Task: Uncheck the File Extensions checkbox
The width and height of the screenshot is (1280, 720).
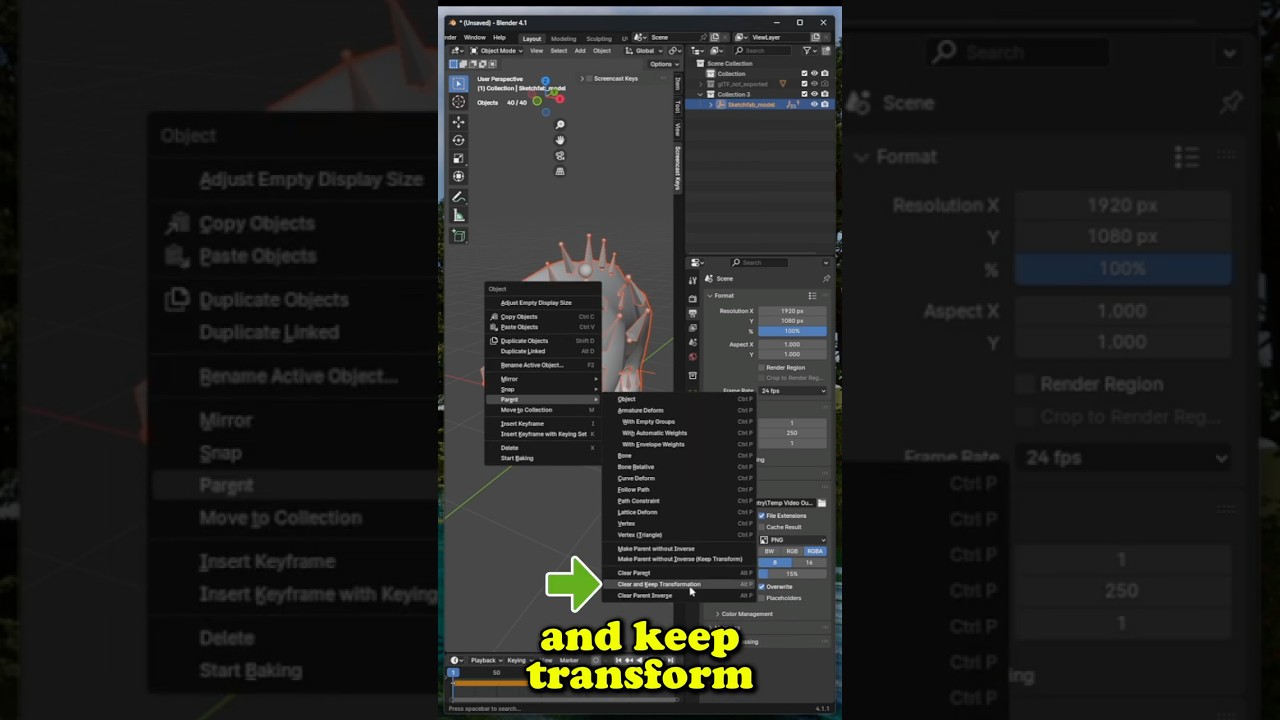Action: point(761,516)
